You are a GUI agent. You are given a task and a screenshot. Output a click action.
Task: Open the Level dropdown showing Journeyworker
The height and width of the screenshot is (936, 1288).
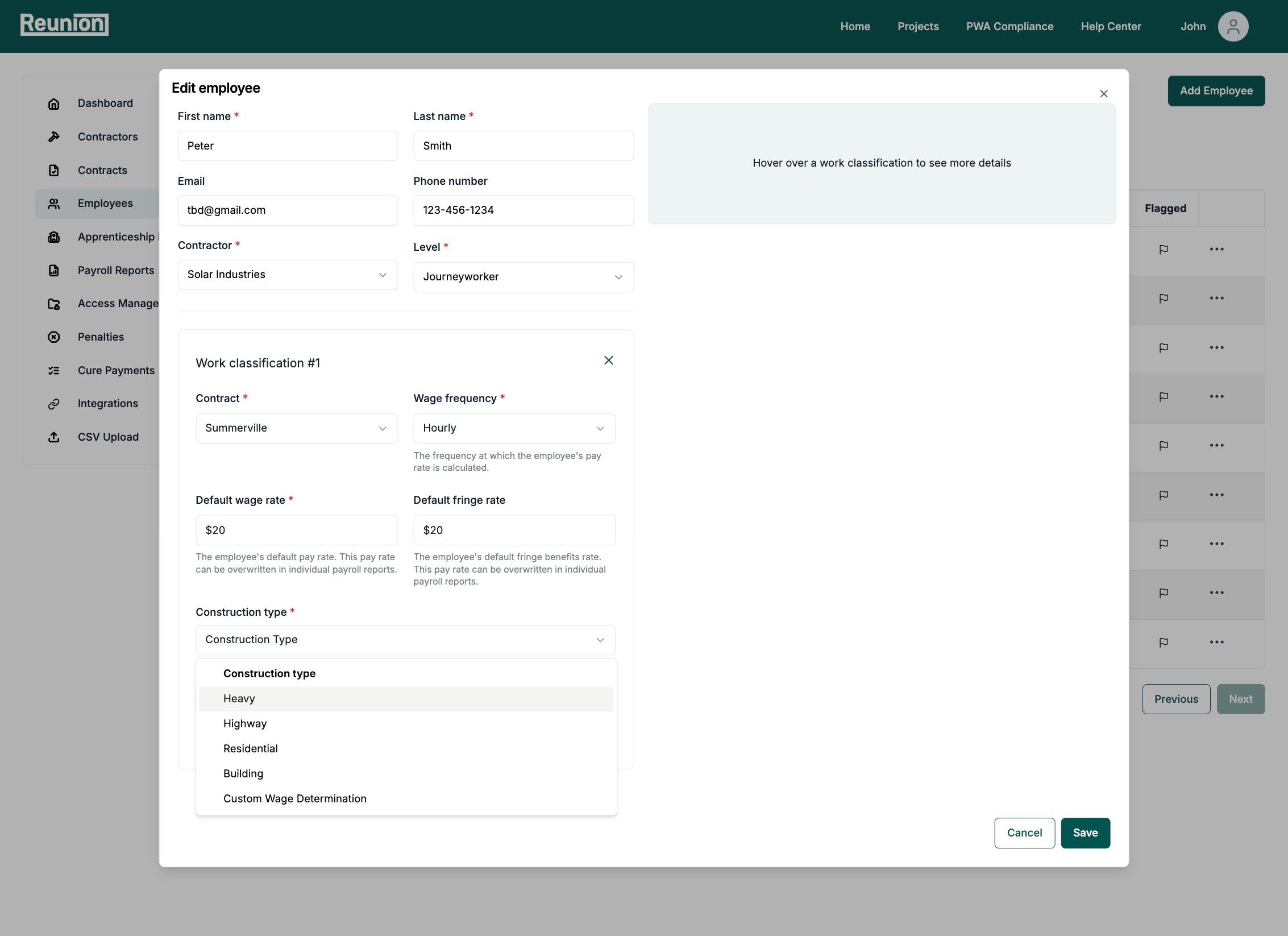click(523, 277)
